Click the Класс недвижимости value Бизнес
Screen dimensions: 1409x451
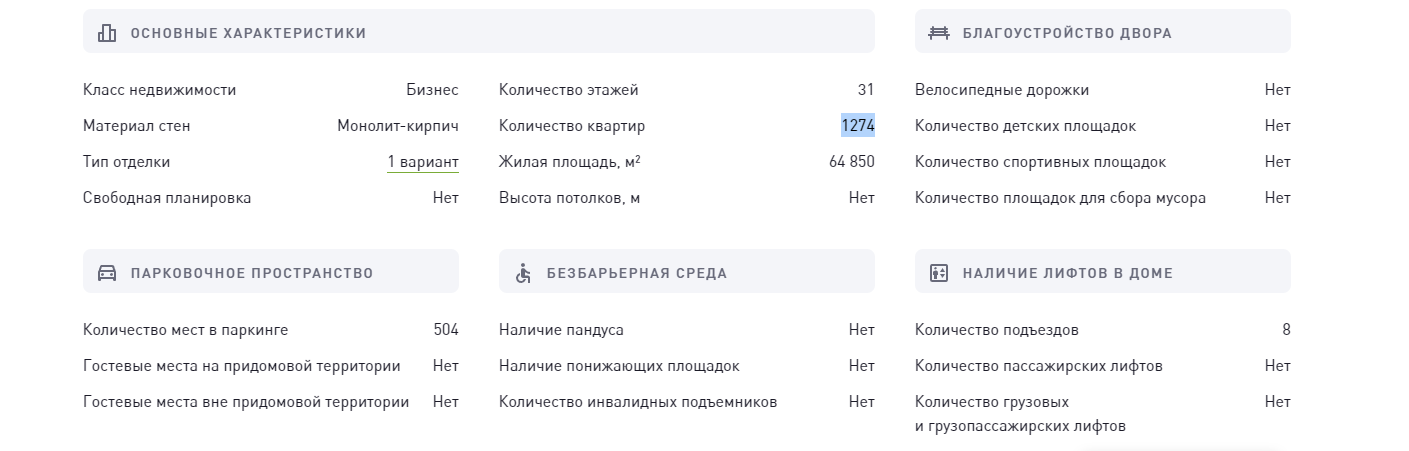tap(432, 90)
